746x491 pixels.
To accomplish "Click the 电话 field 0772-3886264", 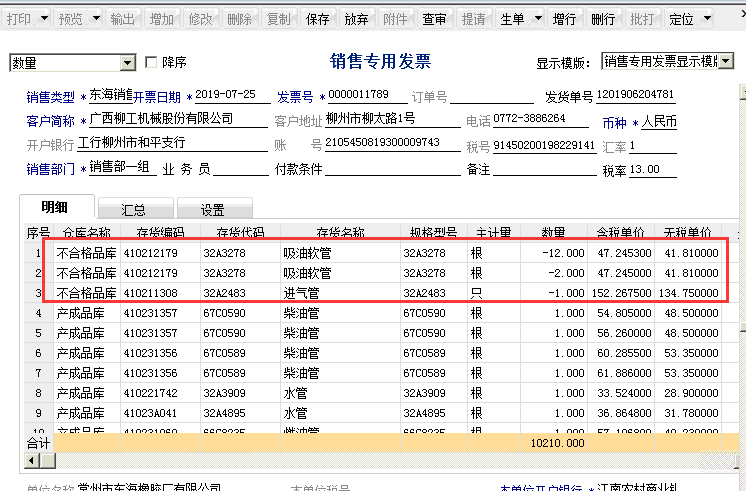I will [x=541, y=119].
